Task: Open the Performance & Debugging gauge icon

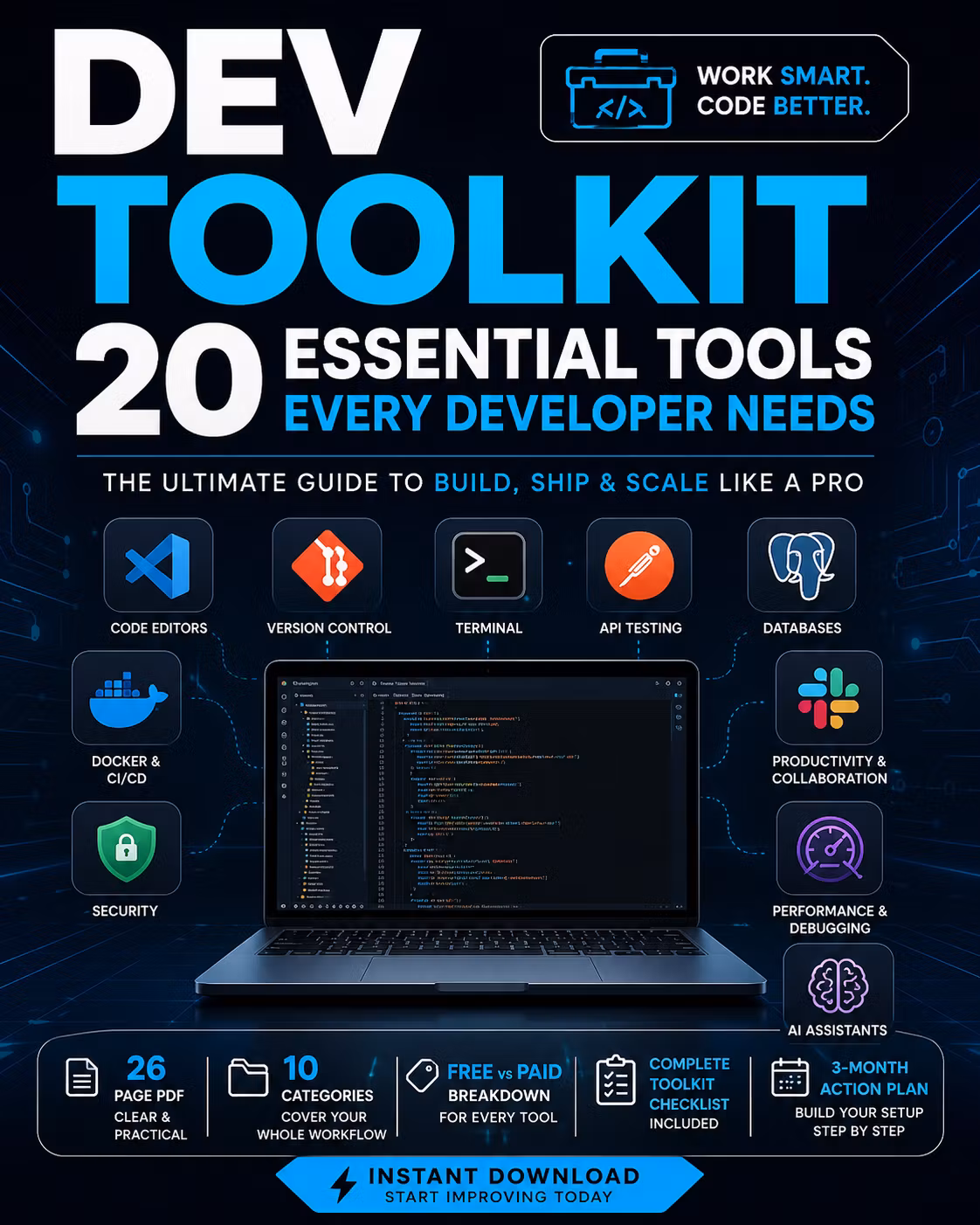Action: tap(830, 848)
